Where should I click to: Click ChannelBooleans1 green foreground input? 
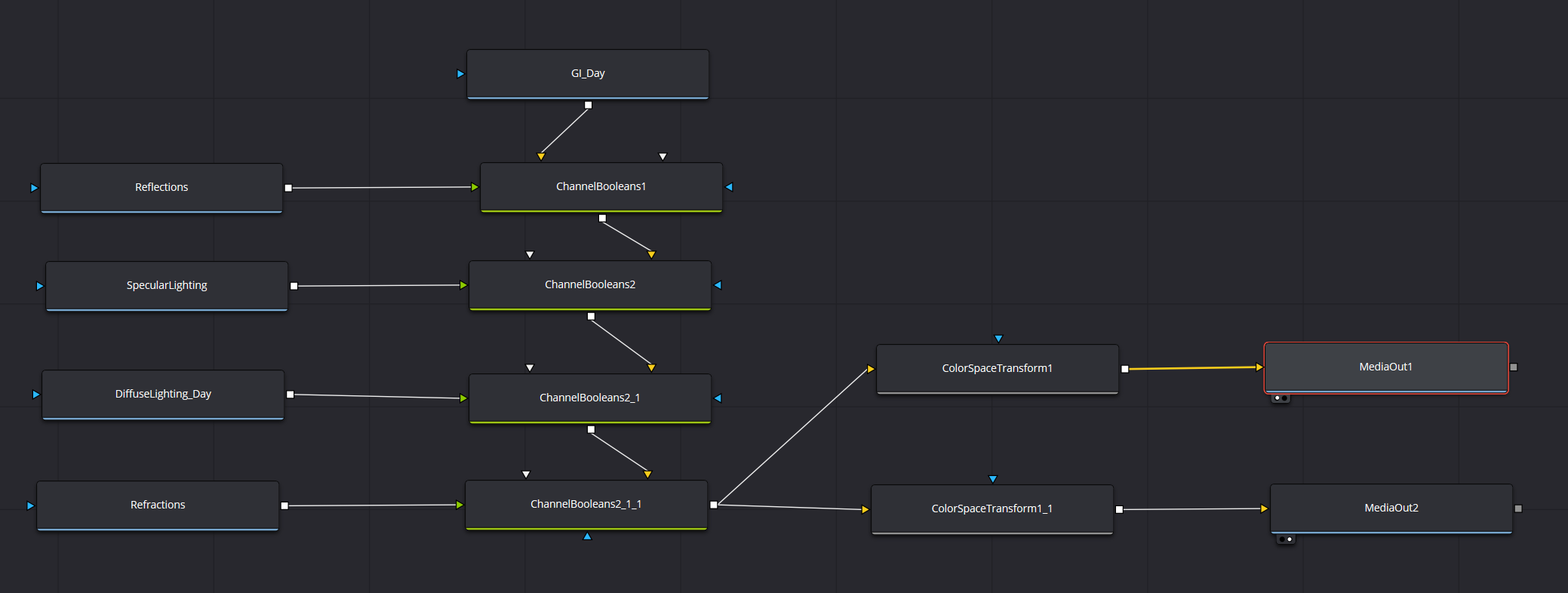click(x=475, y=187)
